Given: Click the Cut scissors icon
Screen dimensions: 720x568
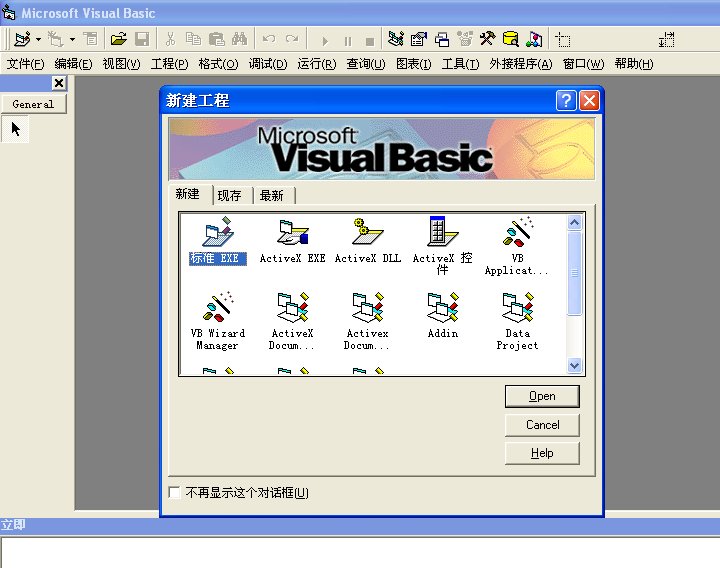Looking at the screenshot, I should coord(170,39).
